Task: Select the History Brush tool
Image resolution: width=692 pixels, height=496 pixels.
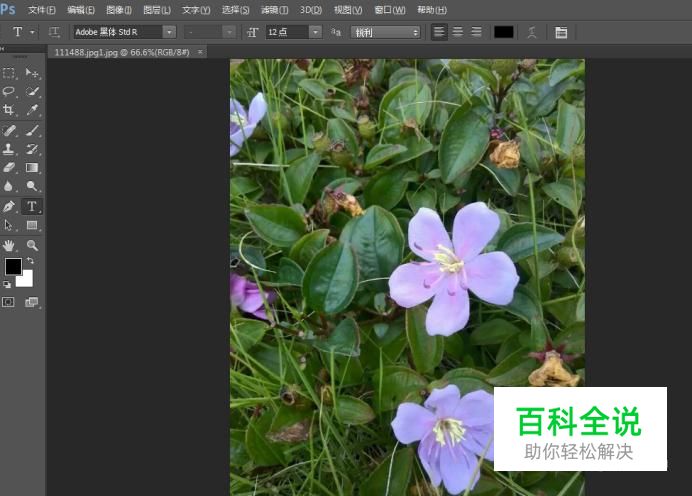Action: [x=32, y=149]
